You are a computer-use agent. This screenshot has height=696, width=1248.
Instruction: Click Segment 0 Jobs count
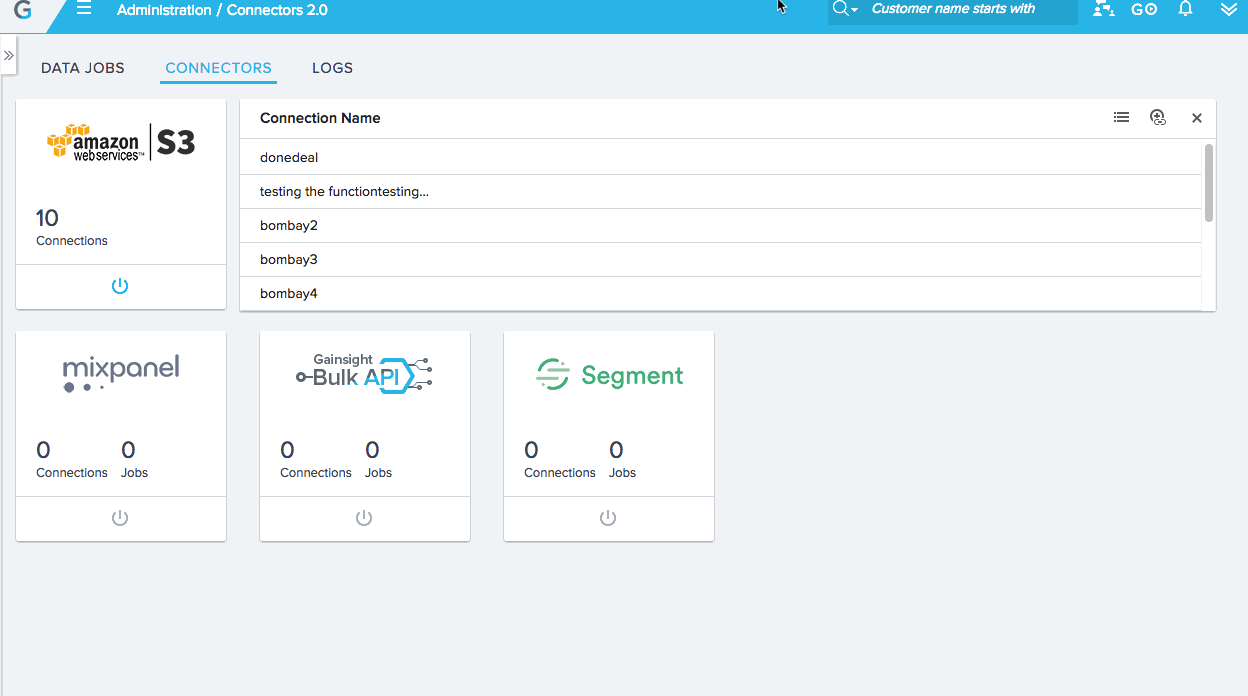point(622,459)
